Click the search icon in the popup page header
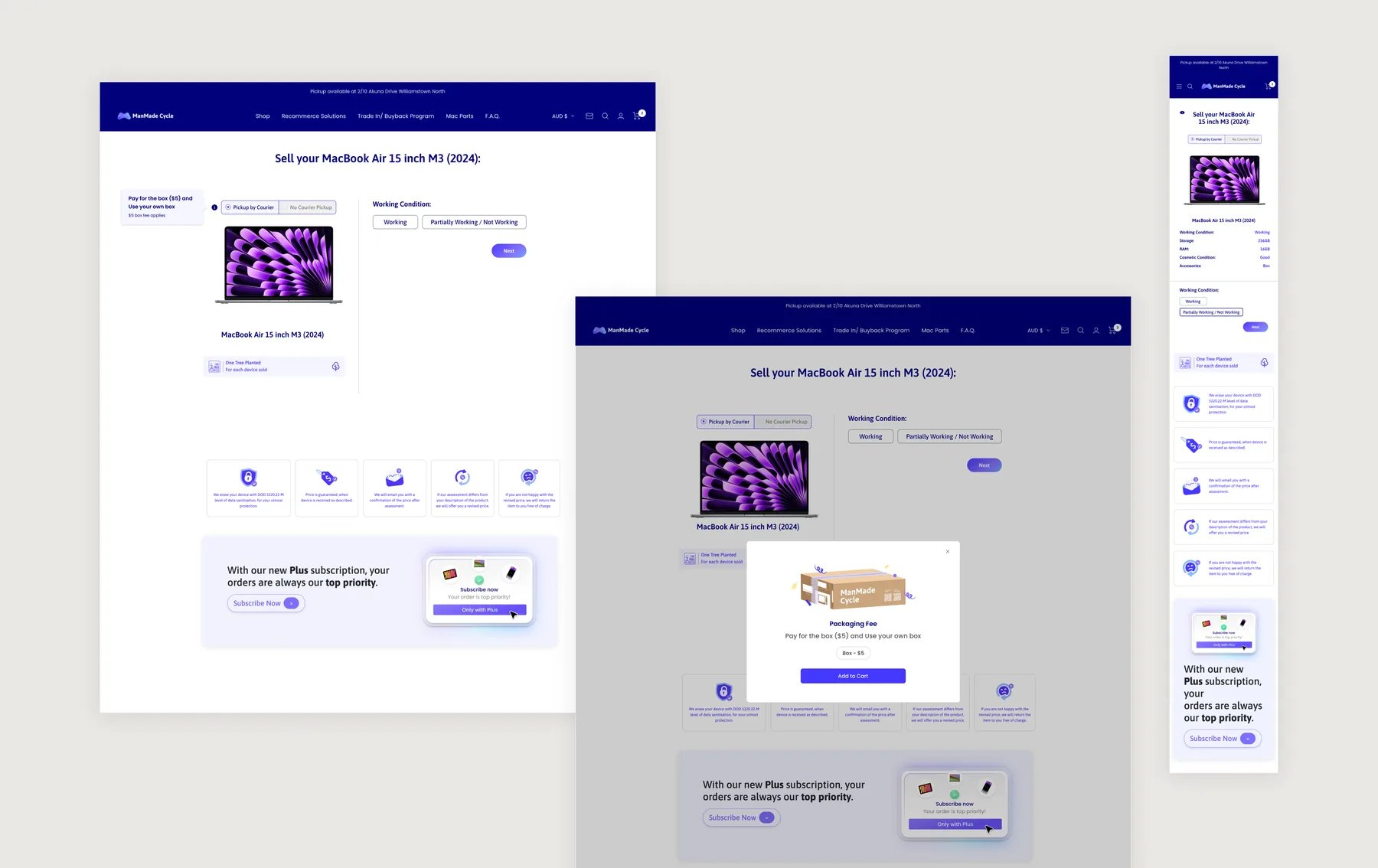This screenshot has height=868, width=1378. [1080, 331]
